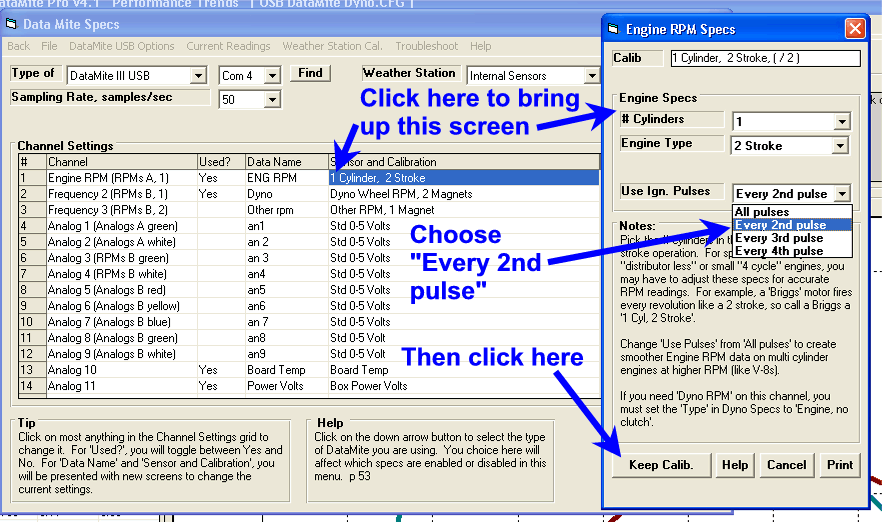Image resolution: width=882 pixels, height=522 pixels.
Task: Click the Dyno data name cell
Action: [x=287, y=194]
